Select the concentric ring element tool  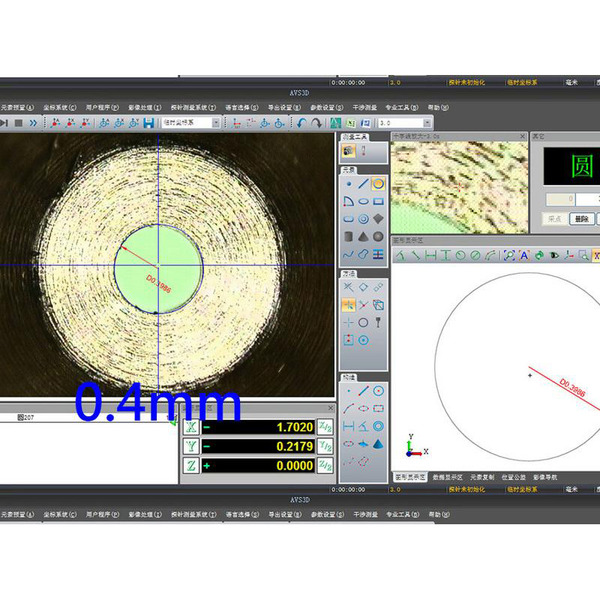(363, 219)
